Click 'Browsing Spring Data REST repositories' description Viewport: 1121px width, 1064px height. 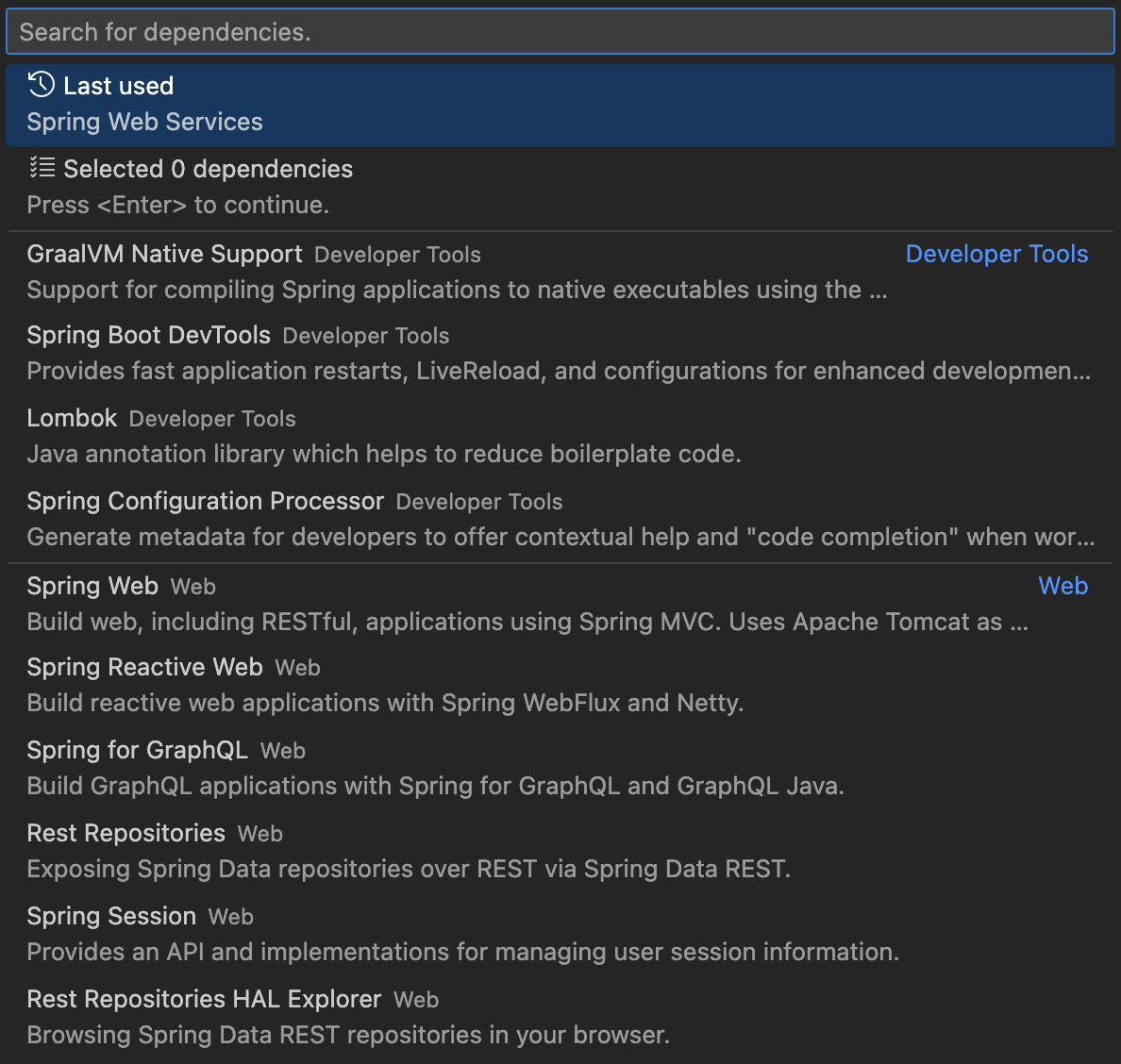coord(348,1036)
